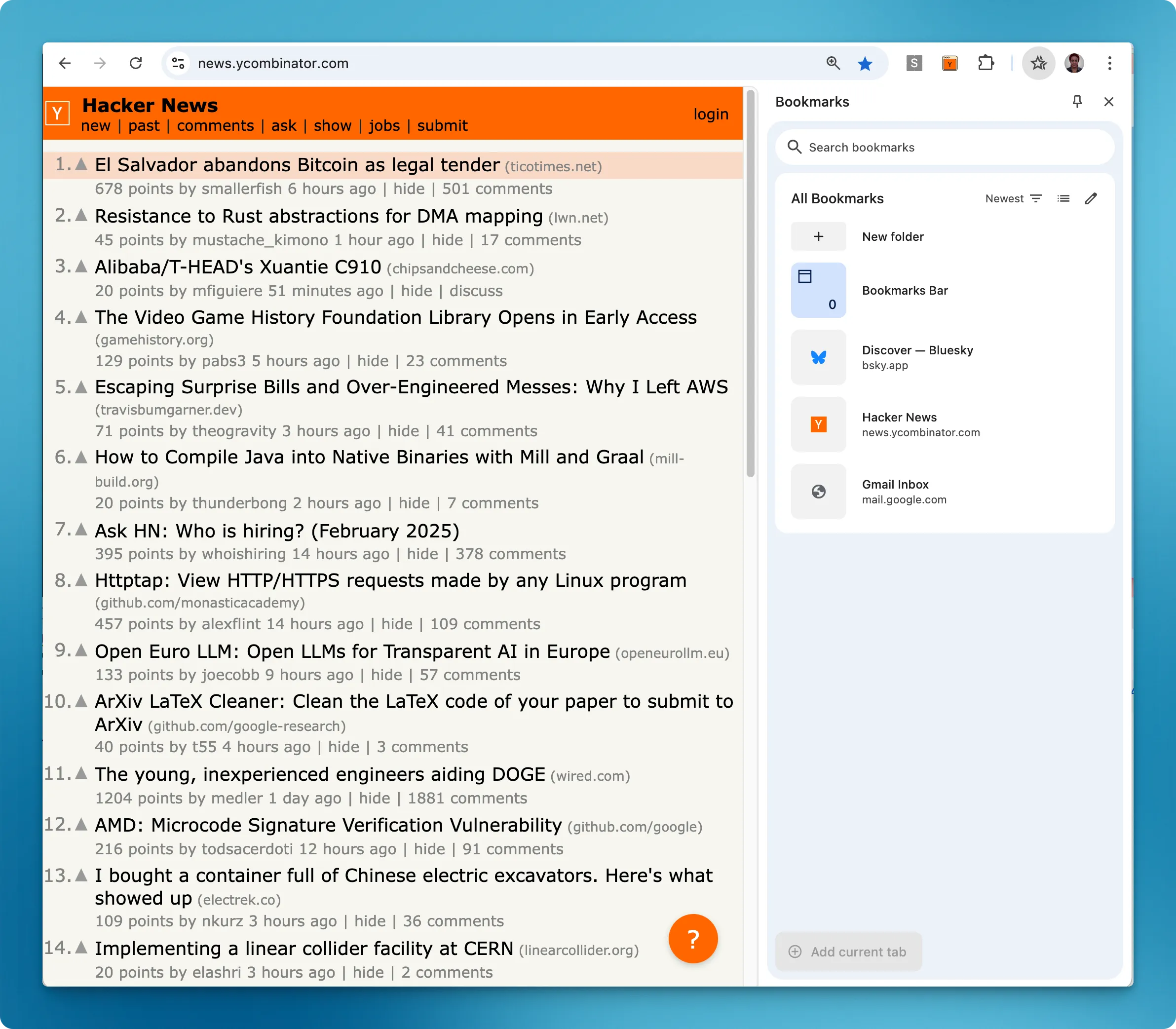Open the 'jobs' nav link
The width and height of the screenshot is (1176, 1029).
click(384, 126)
